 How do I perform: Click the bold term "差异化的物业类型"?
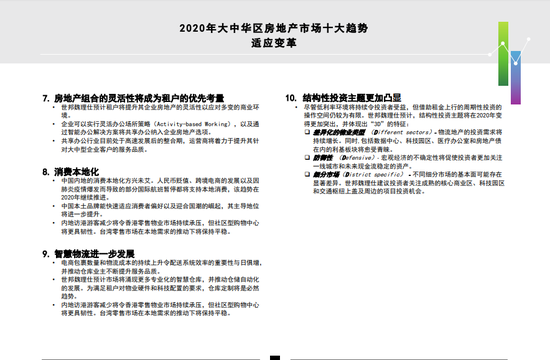coord(339,132)
